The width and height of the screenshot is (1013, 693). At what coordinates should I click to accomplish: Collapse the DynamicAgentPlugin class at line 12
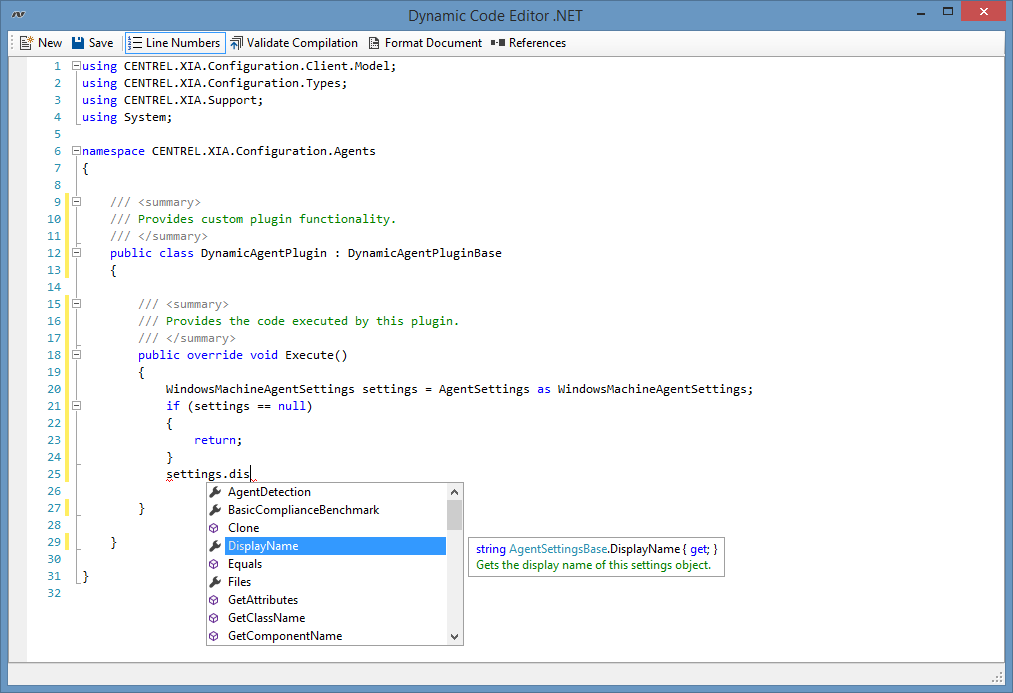click(76, 253)
